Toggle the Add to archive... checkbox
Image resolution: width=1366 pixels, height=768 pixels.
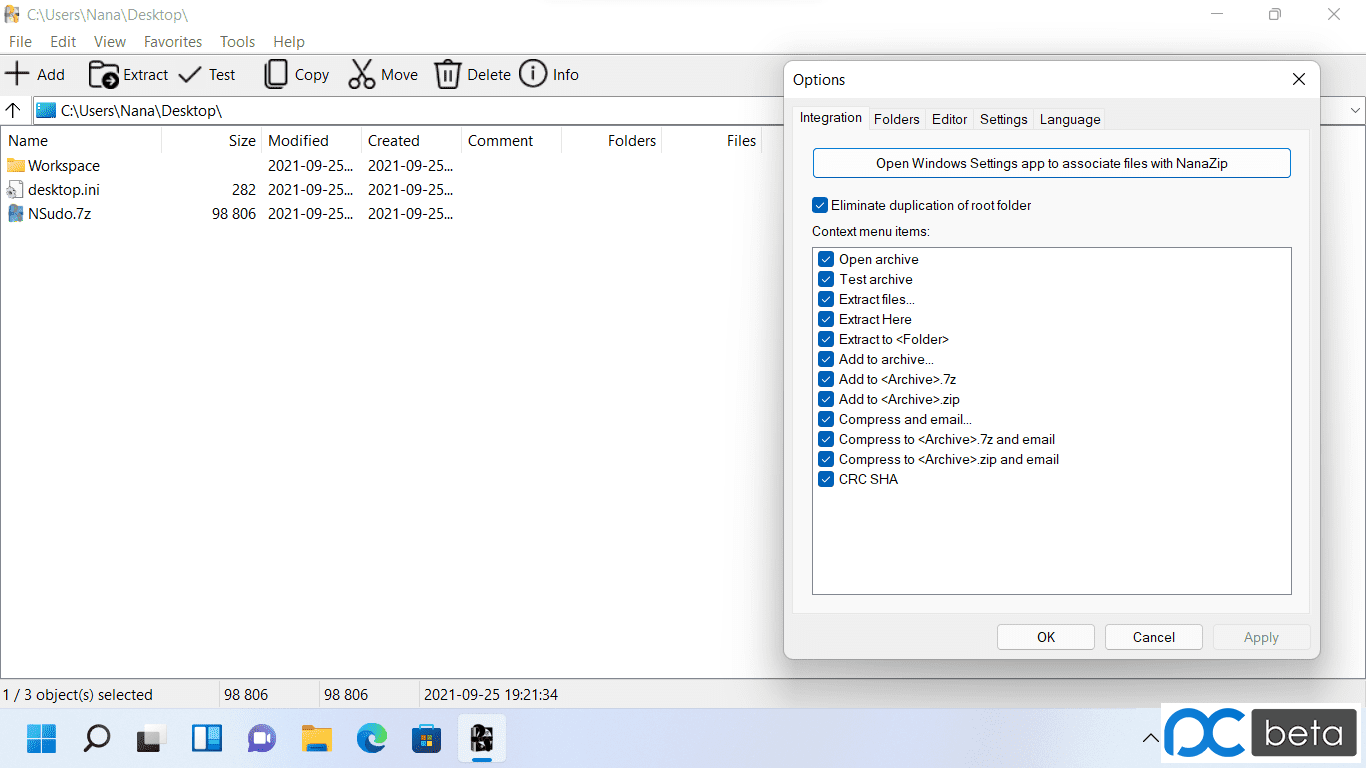tap(826, 359)
